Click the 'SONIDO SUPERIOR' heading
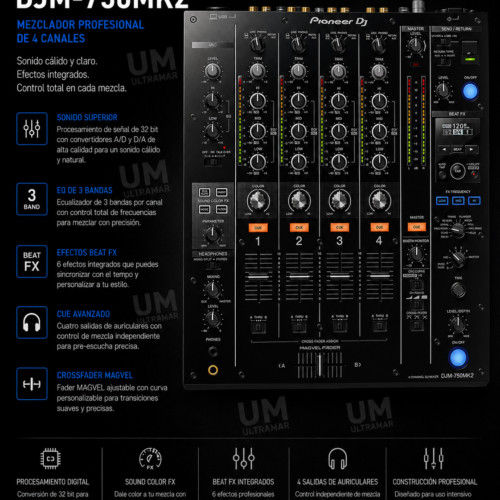 87,117
